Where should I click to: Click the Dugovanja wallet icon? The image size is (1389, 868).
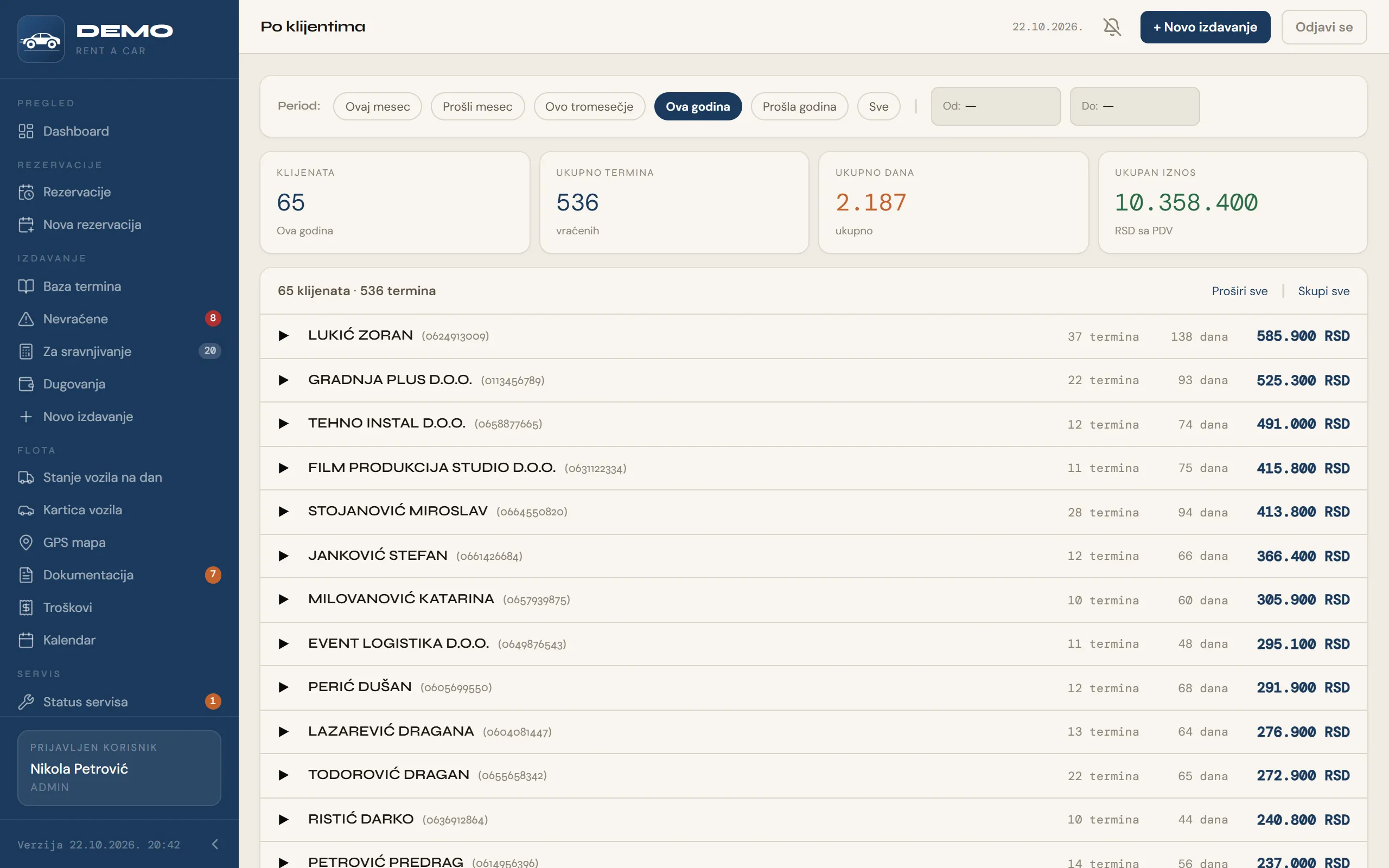pyautogui.click(x=26, y=384)
